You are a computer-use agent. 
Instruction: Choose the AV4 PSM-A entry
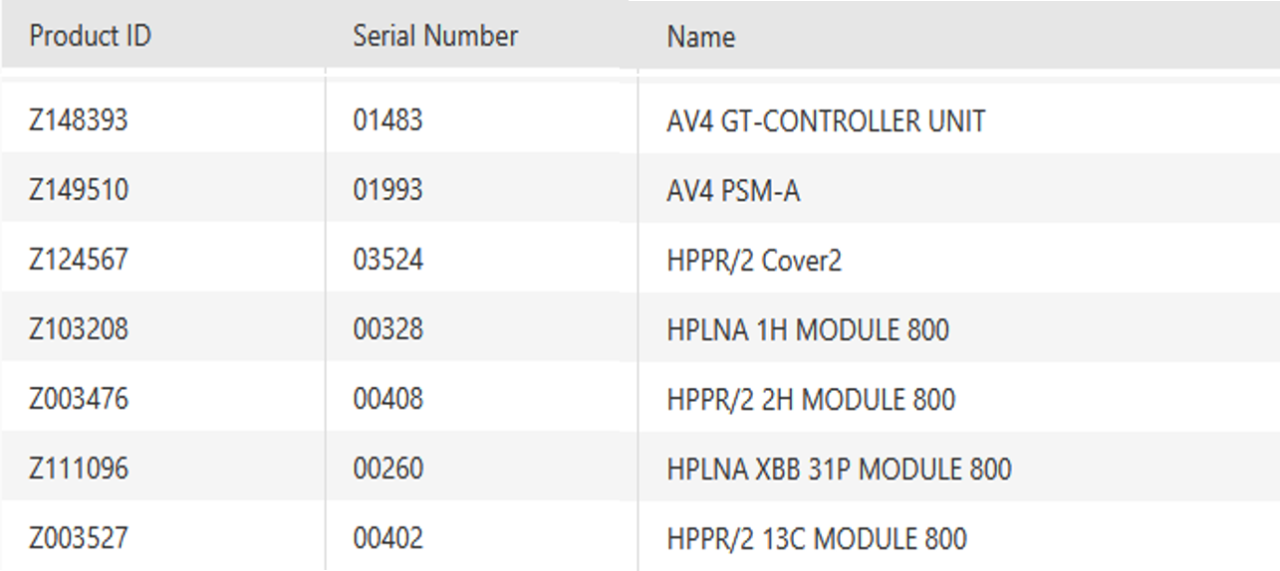(x=733, y=190)
